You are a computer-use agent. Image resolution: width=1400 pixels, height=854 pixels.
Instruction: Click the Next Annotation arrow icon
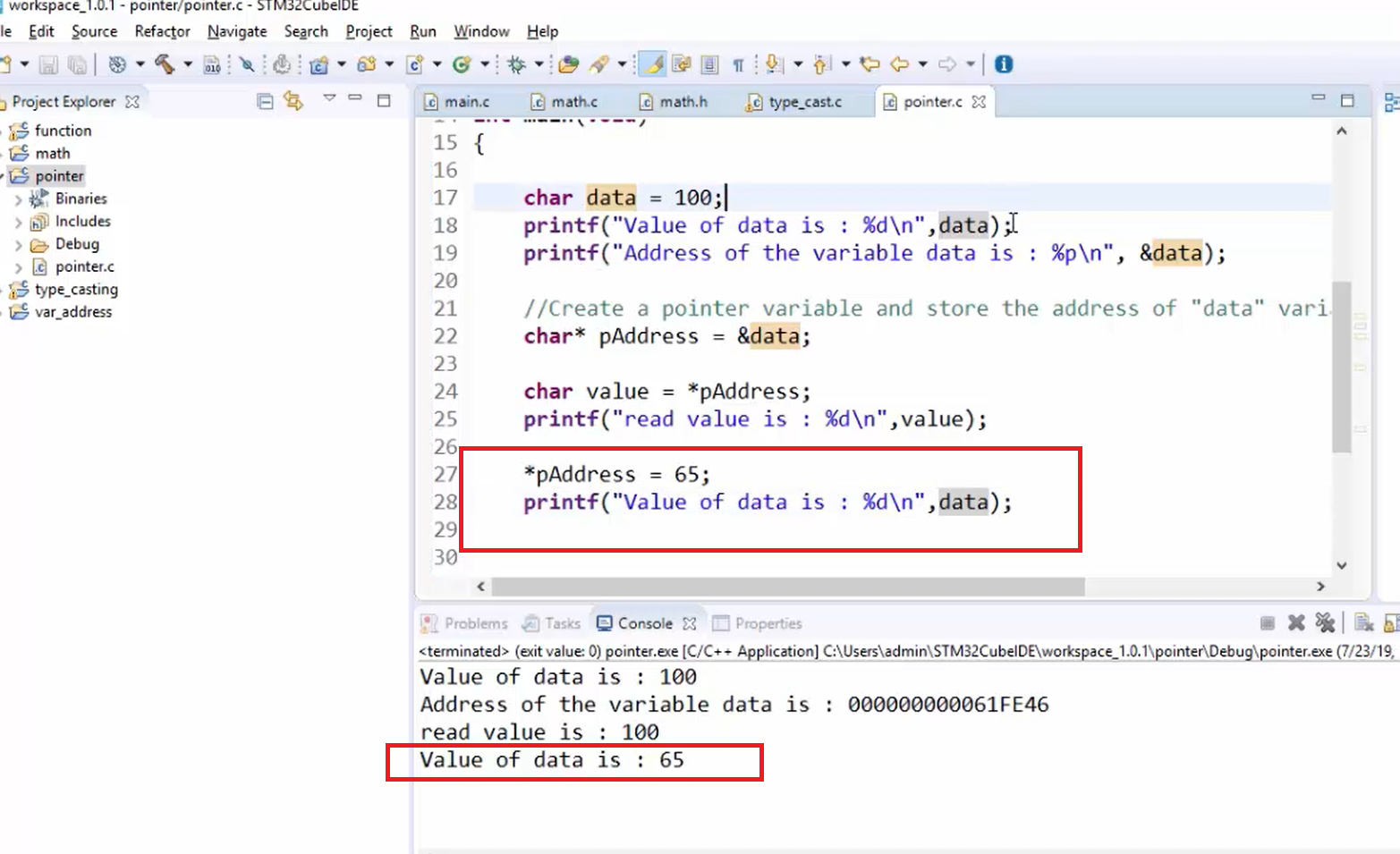[775, 64]
